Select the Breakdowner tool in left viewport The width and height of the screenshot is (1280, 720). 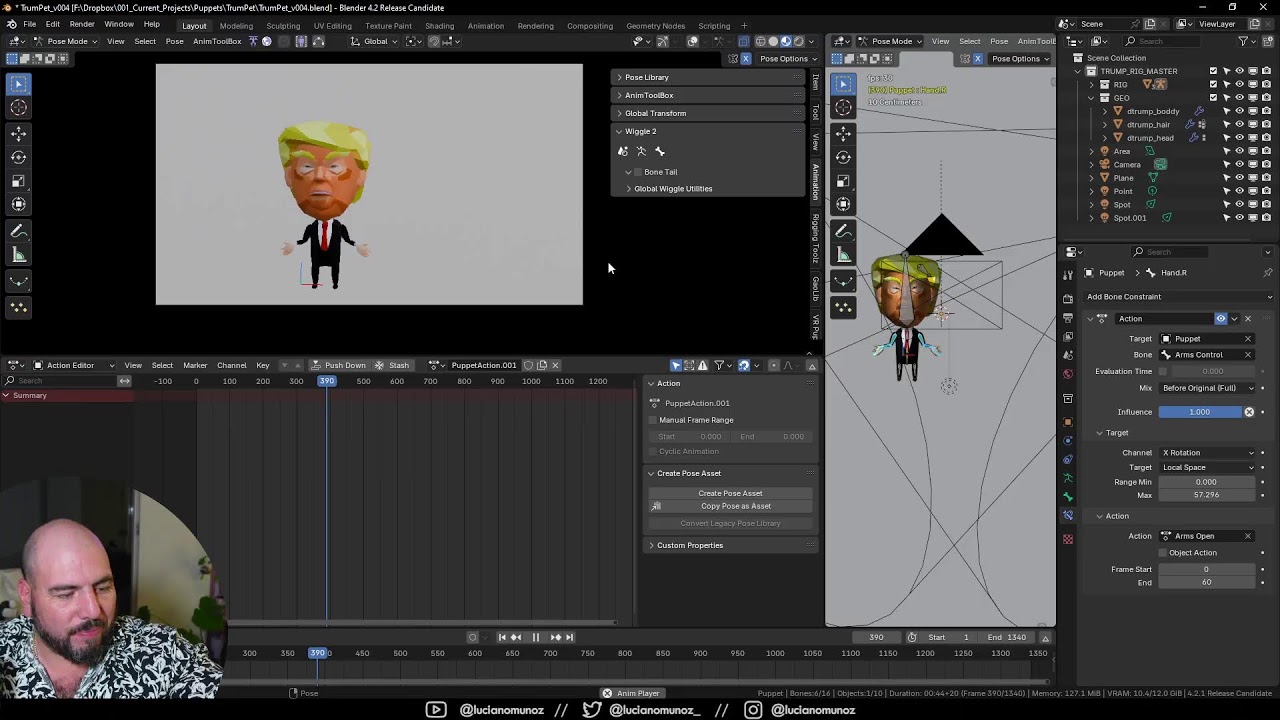click(x=19, y=283)
